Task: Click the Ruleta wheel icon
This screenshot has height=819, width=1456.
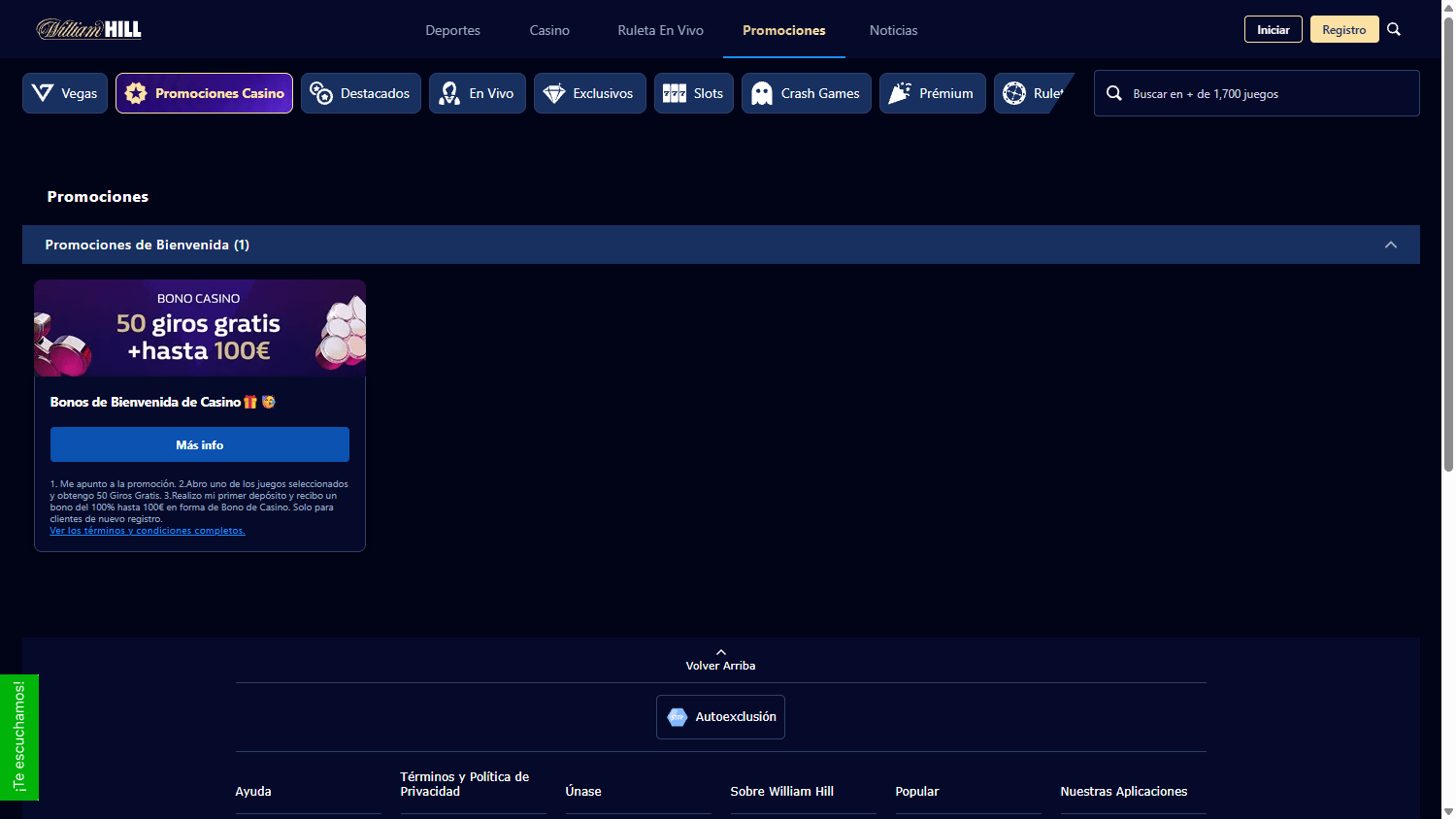Action: (1014, 93)
